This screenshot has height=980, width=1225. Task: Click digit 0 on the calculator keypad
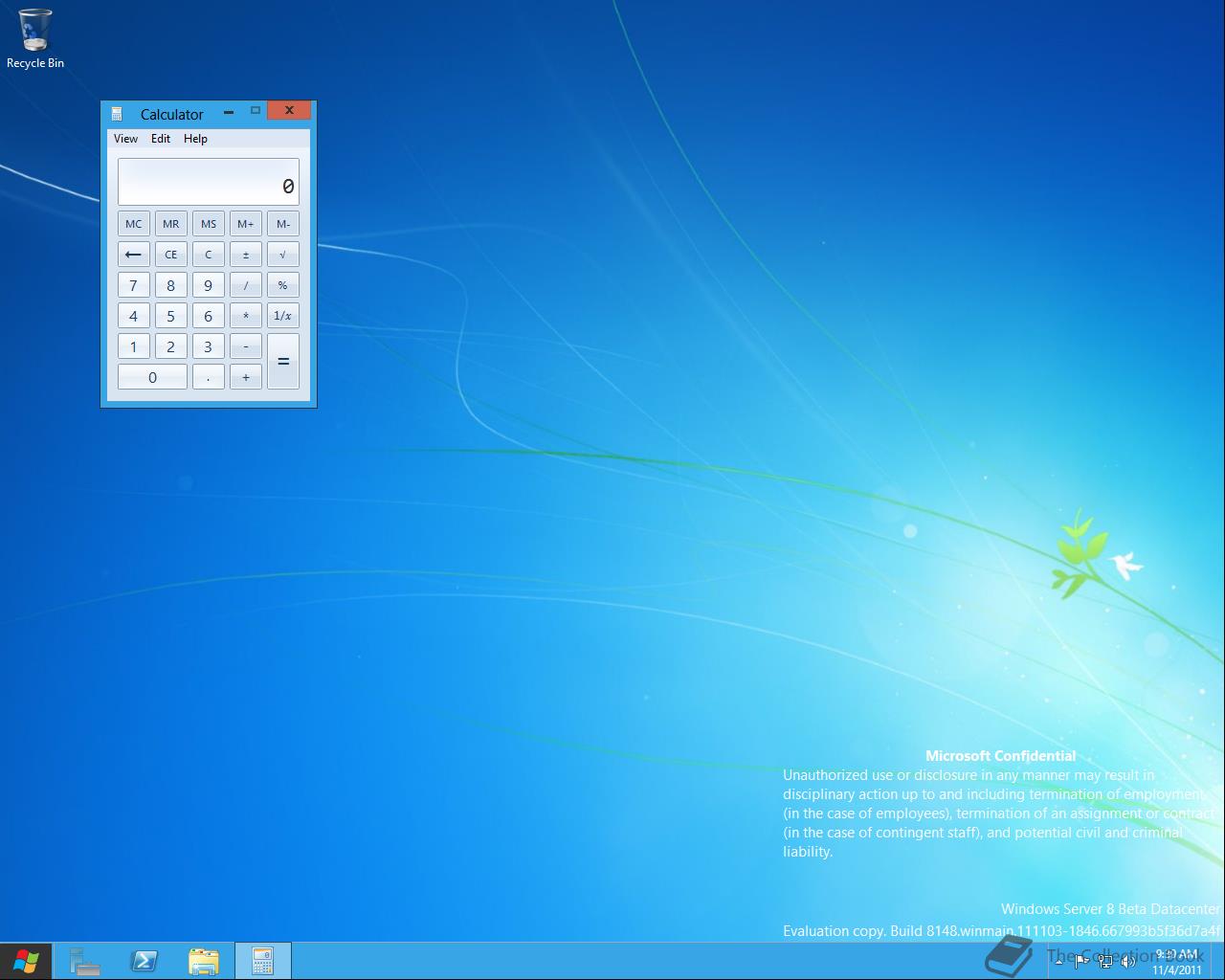pos(152,377)
